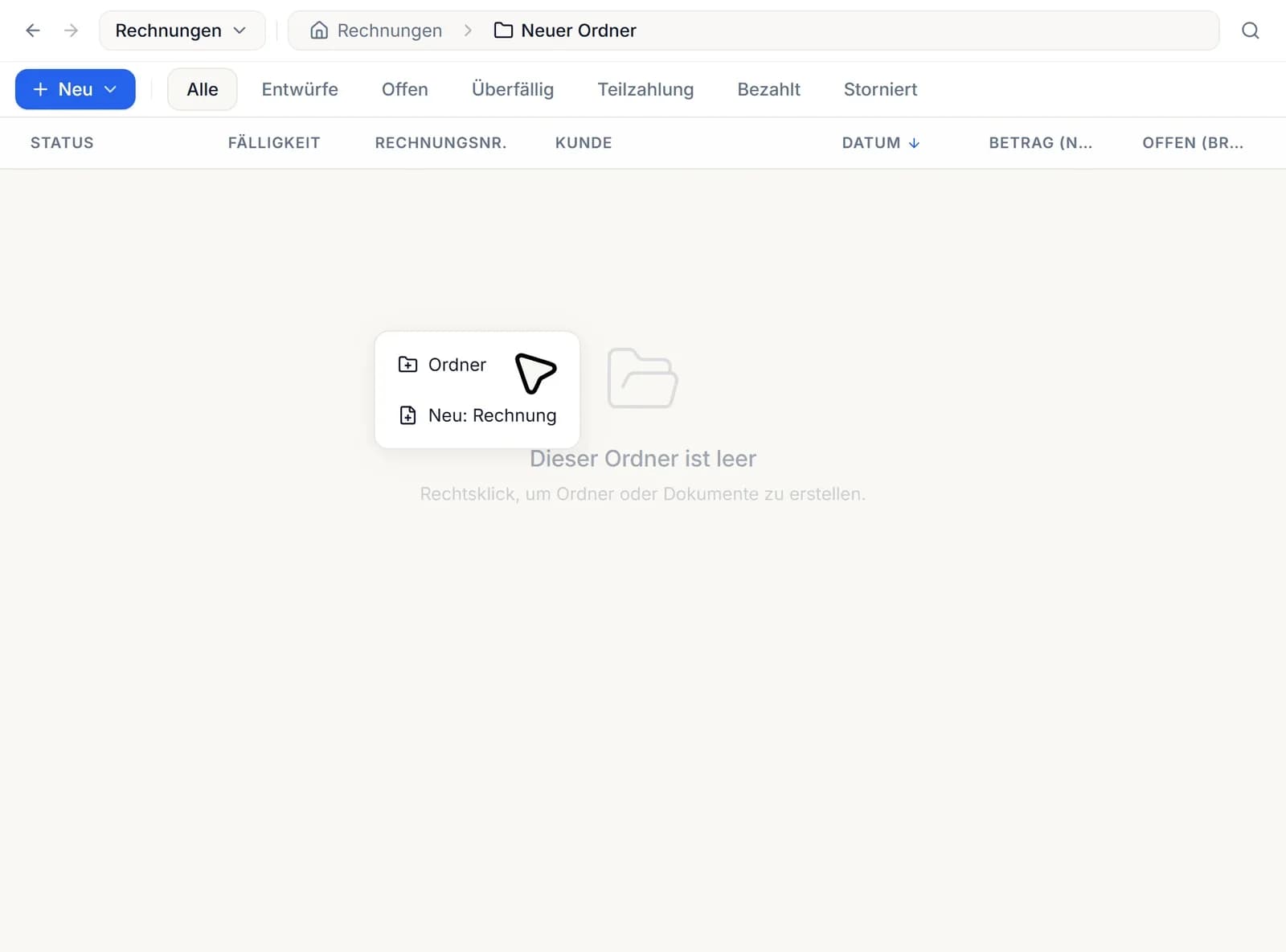Click the home icon in breadcrumb
The width and height of the screenshot is (1286, 952).
(x=319, y=31)
